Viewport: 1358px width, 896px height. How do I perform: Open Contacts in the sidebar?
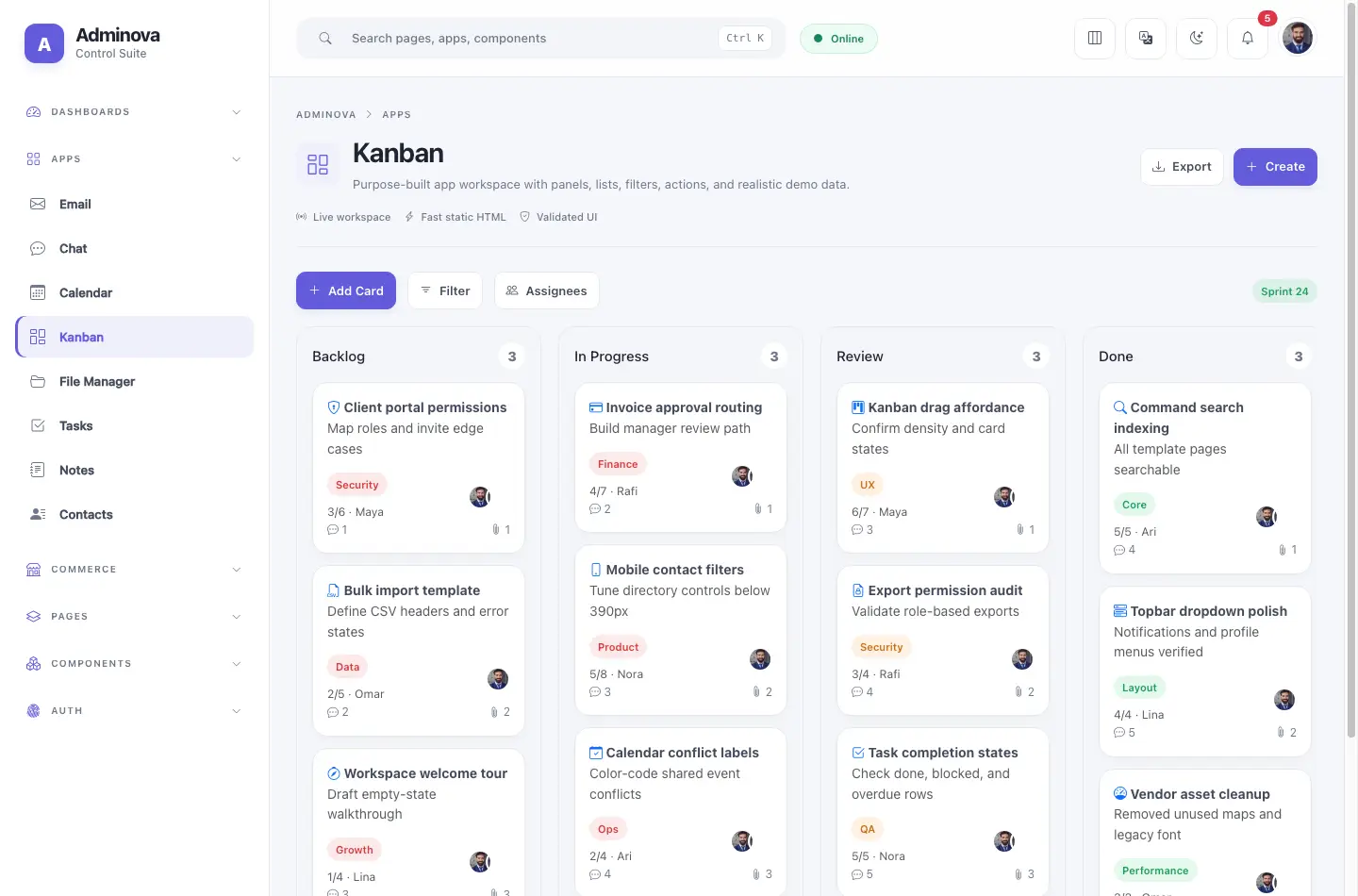134,514
